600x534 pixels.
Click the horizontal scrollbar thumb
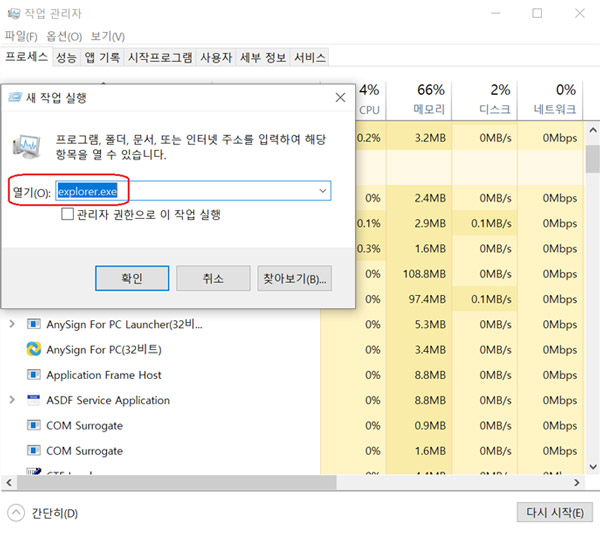click(x=176, y=482)
